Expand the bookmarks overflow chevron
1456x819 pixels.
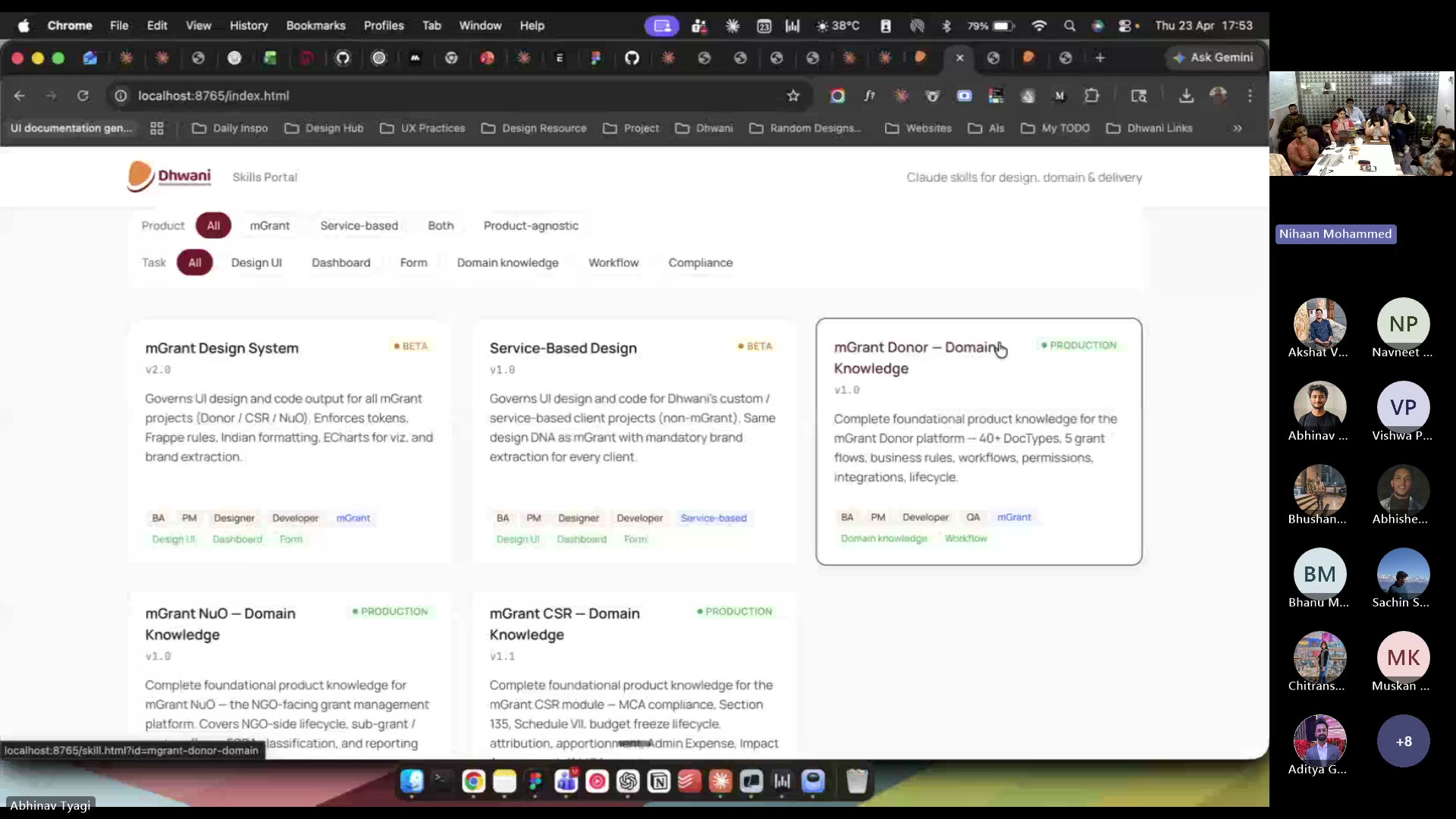click(x=1238, y=128)
